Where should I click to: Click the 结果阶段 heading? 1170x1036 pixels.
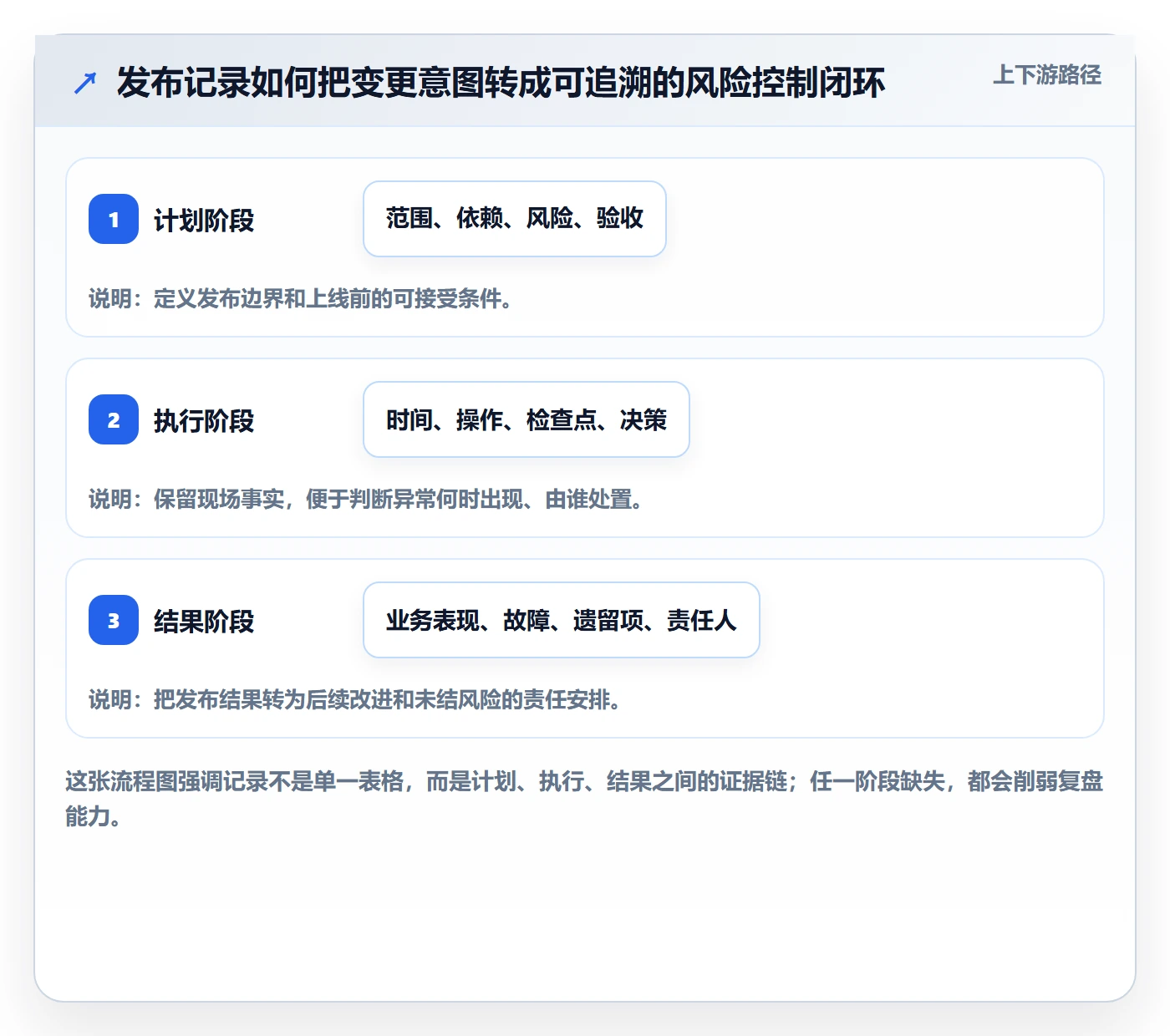pos(204,621)
